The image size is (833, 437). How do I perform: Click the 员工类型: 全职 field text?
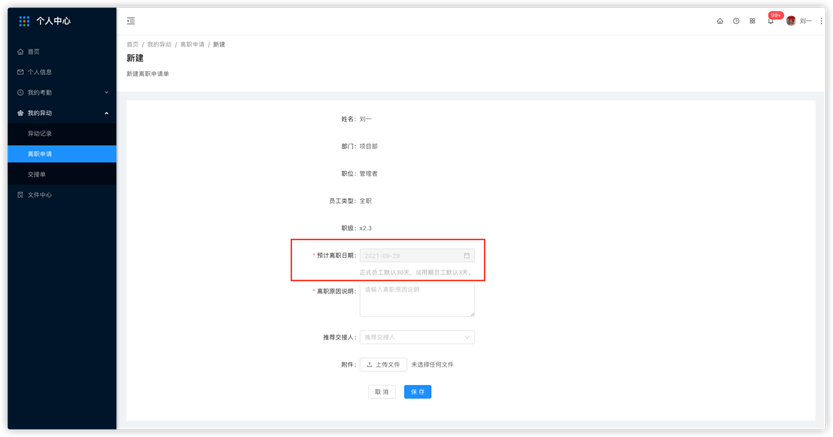click(351, 201)
